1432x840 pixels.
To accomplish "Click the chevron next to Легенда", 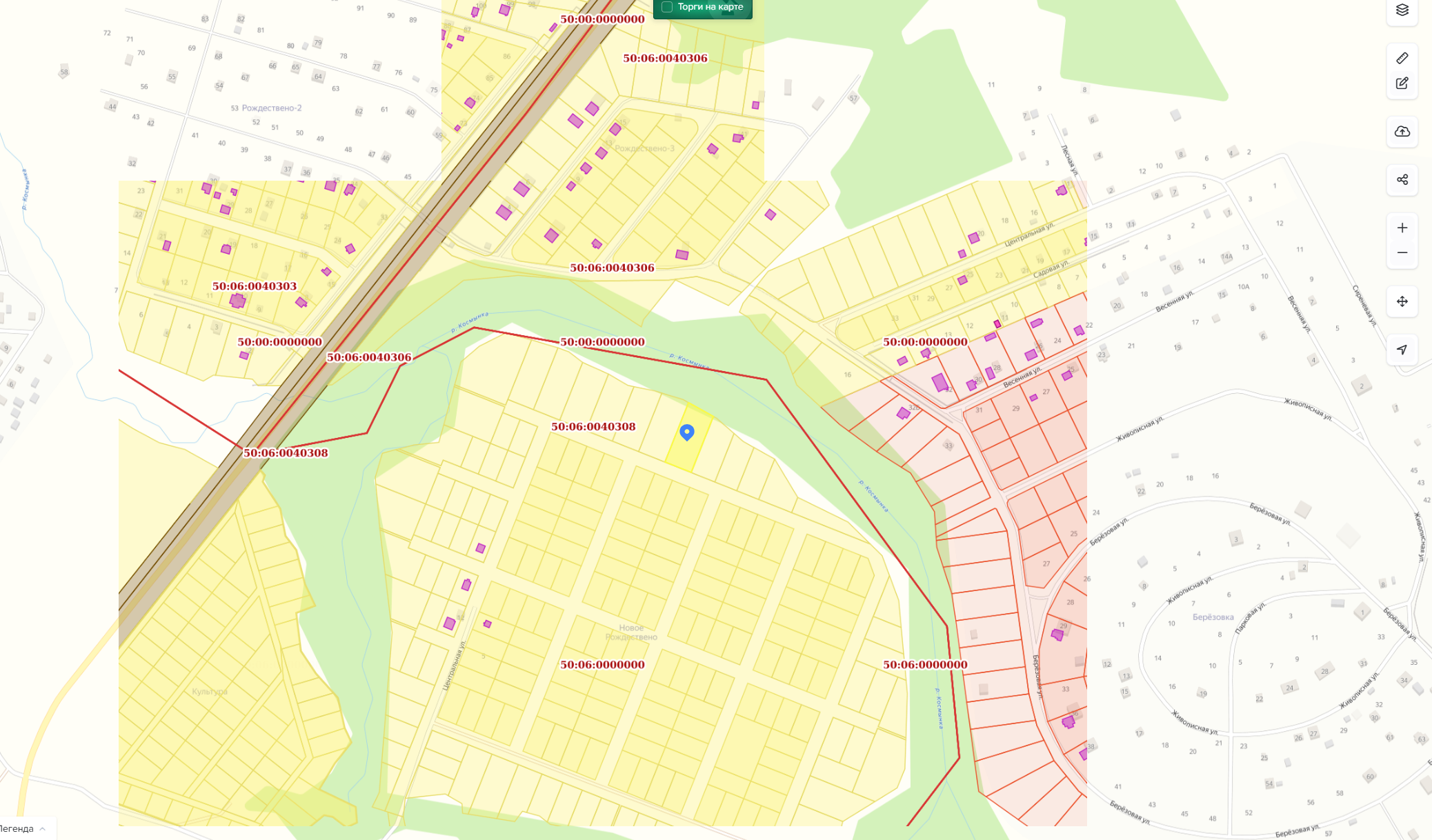I will [x=43, y=828].
